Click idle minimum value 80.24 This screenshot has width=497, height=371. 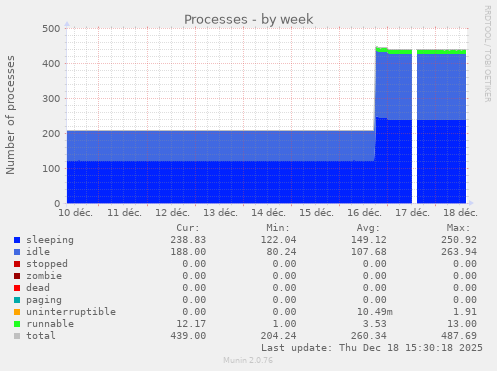[281, 252]
